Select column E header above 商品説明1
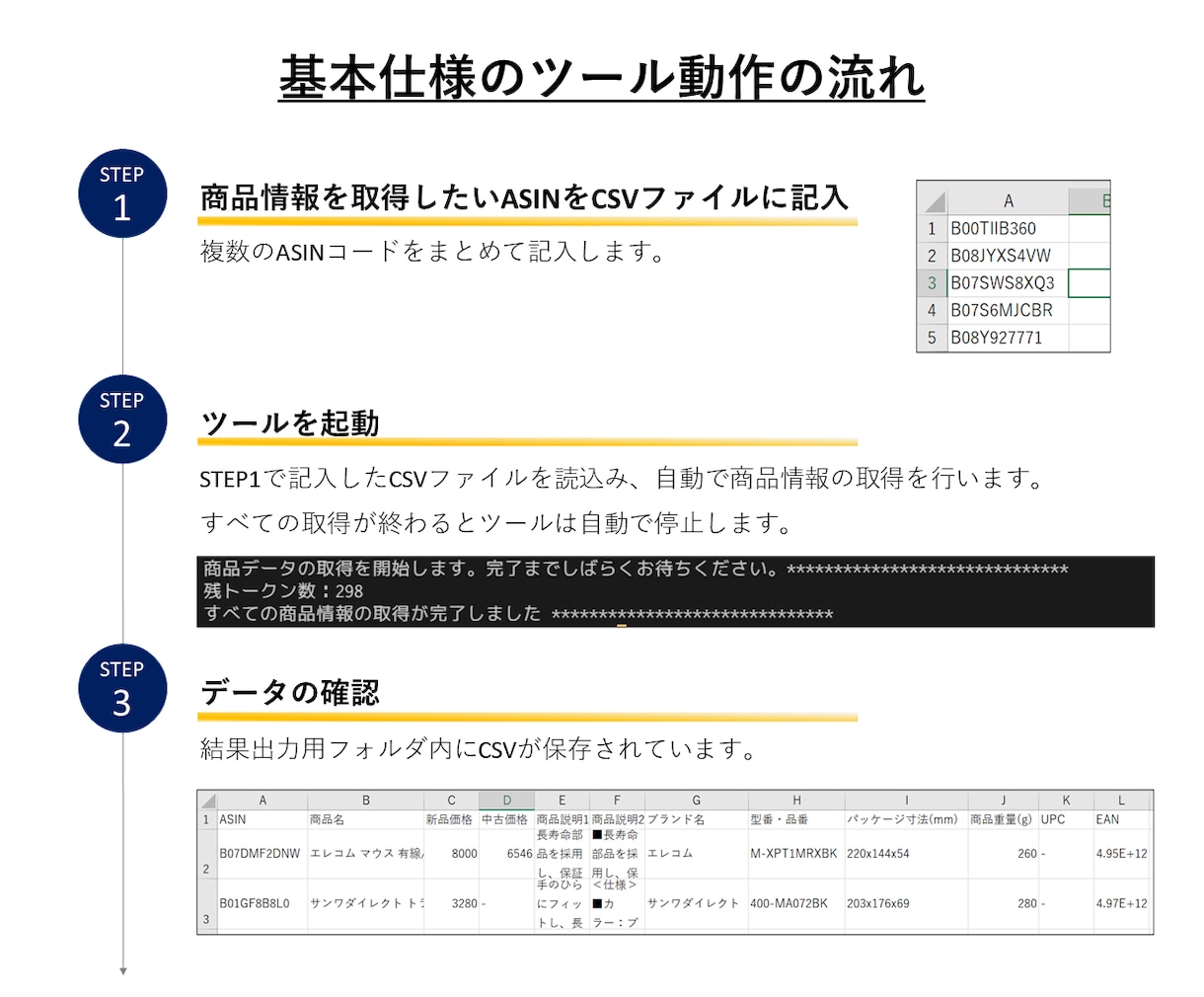 (562, 801)
